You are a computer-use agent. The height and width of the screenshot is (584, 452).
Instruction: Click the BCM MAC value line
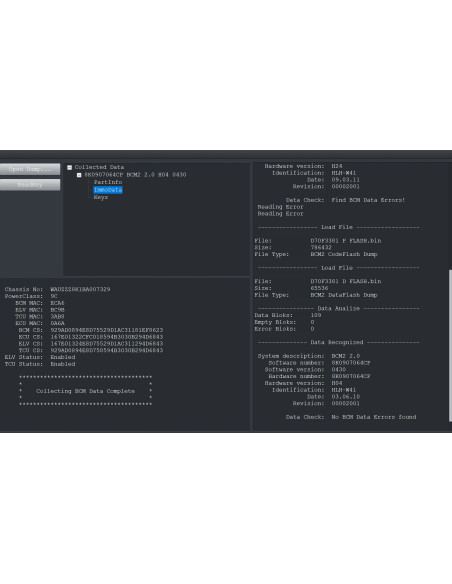coord(40,303)
